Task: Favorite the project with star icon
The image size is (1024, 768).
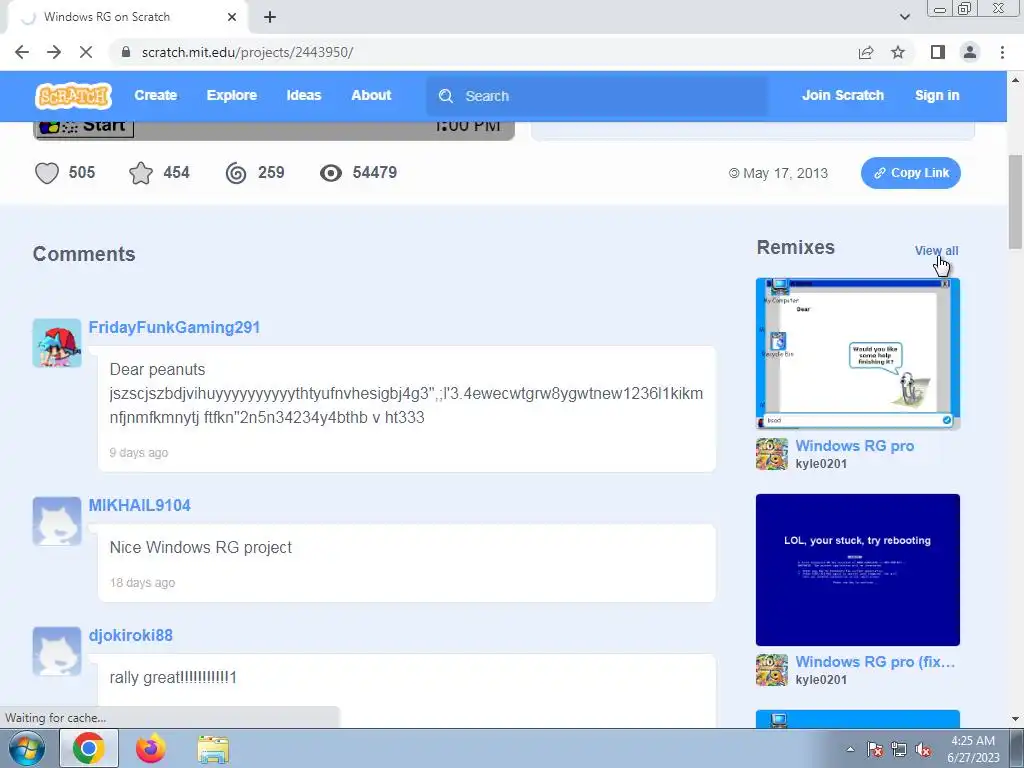Action: (x=140, y=173)
